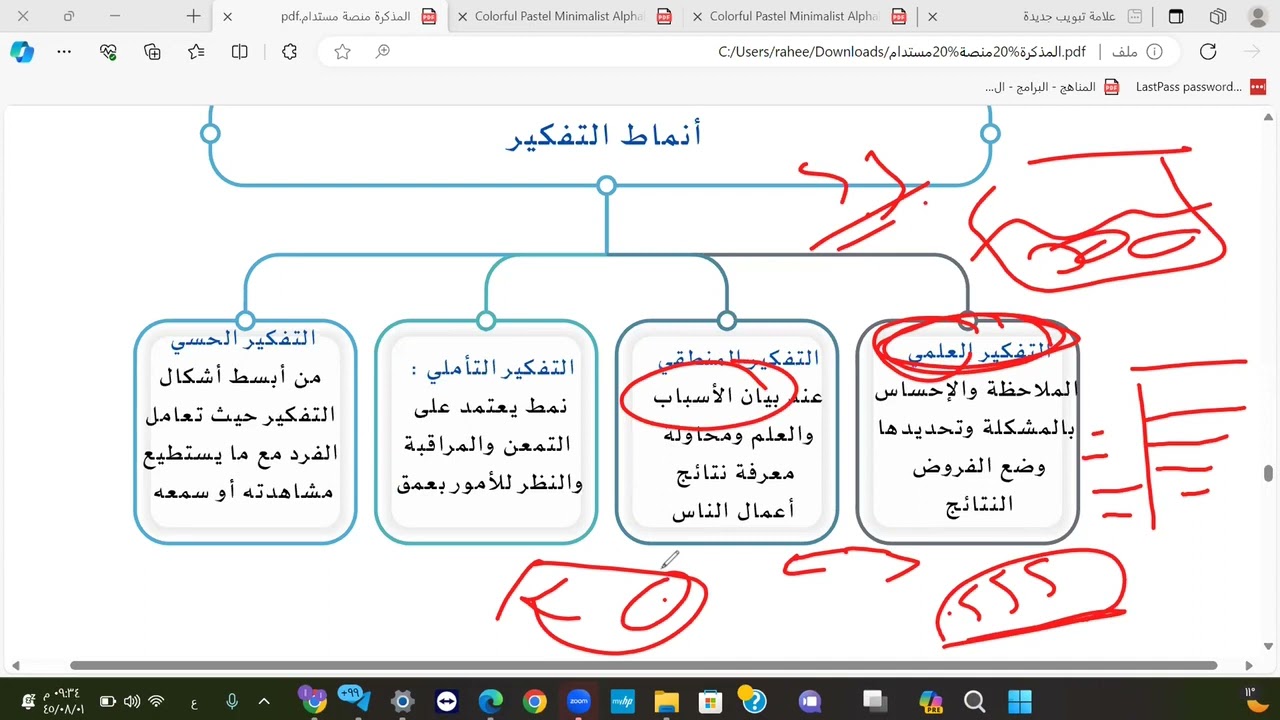Image resolution: width=1280 pixels, height=720 pixels.
Task: Click the text أعمال الناس
Action: 734,511
